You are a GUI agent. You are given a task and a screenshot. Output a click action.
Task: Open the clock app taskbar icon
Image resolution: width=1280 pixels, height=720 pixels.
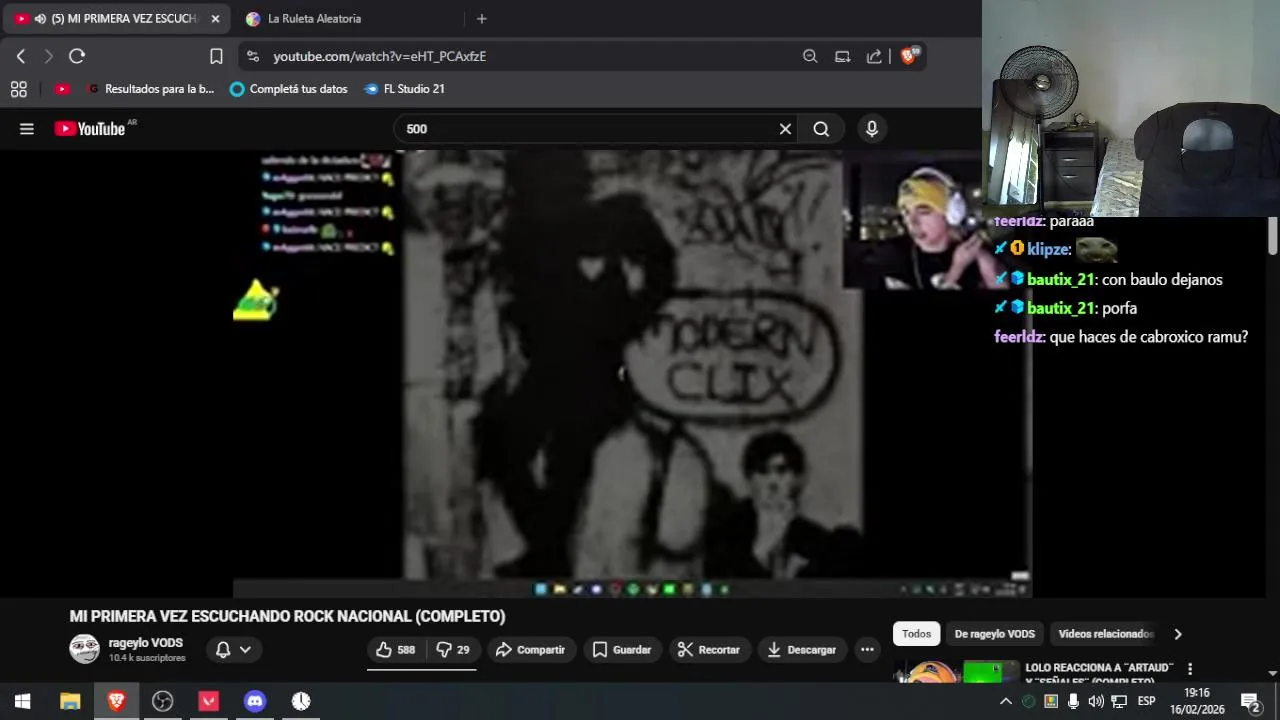(301, 701)
